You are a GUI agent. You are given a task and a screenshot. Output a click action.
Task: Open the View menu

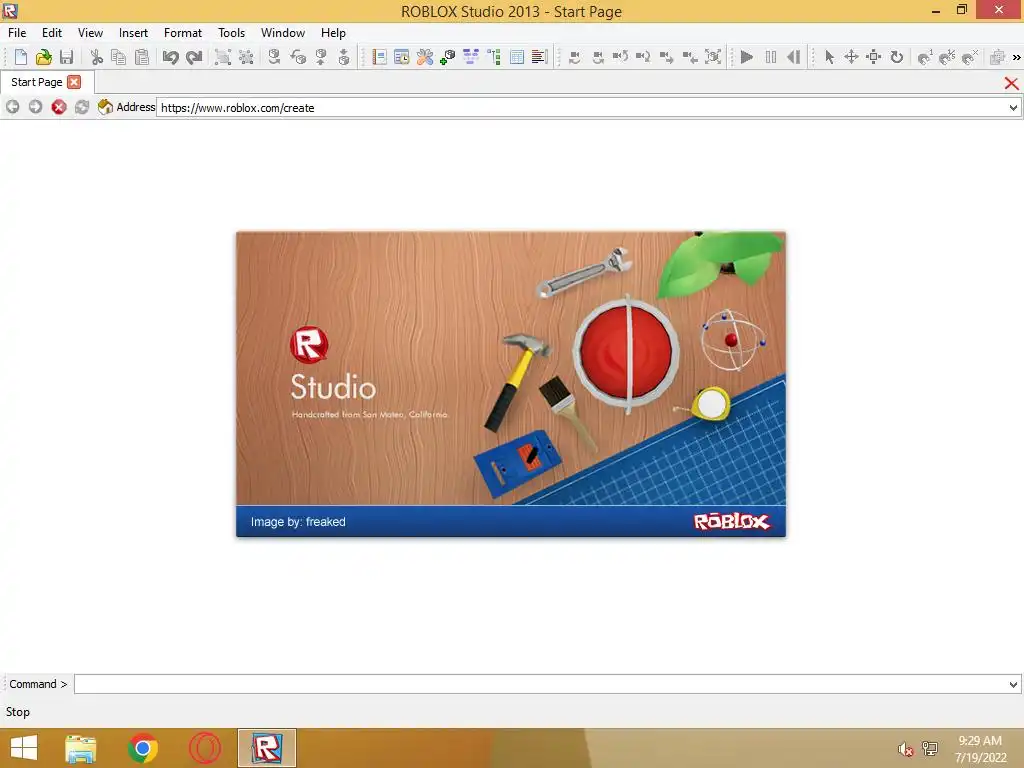tap(90, 33)
